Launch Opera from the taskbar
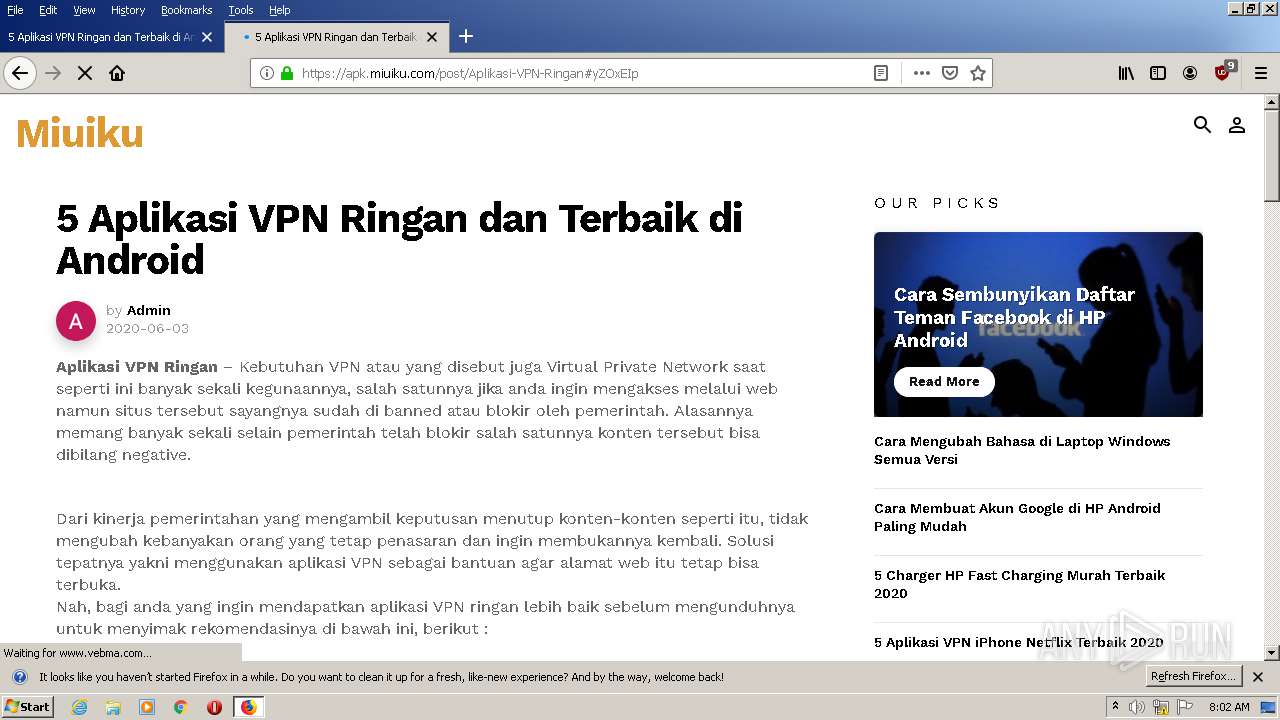 pos(214,707)
